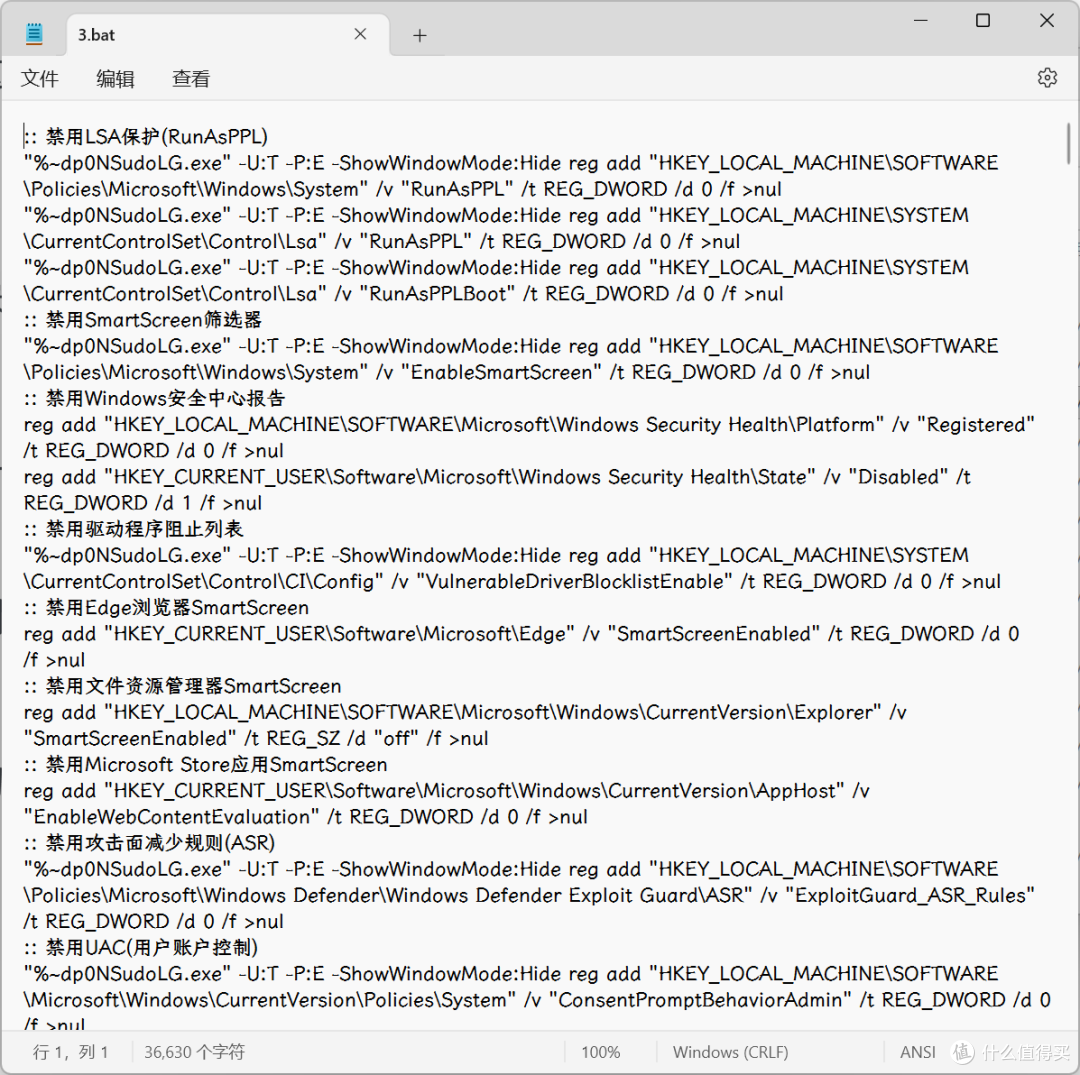1080x1075 pixels.
Task: Click comment line 禁用Windows安全中心报告
Action: [x=154, y=398]
